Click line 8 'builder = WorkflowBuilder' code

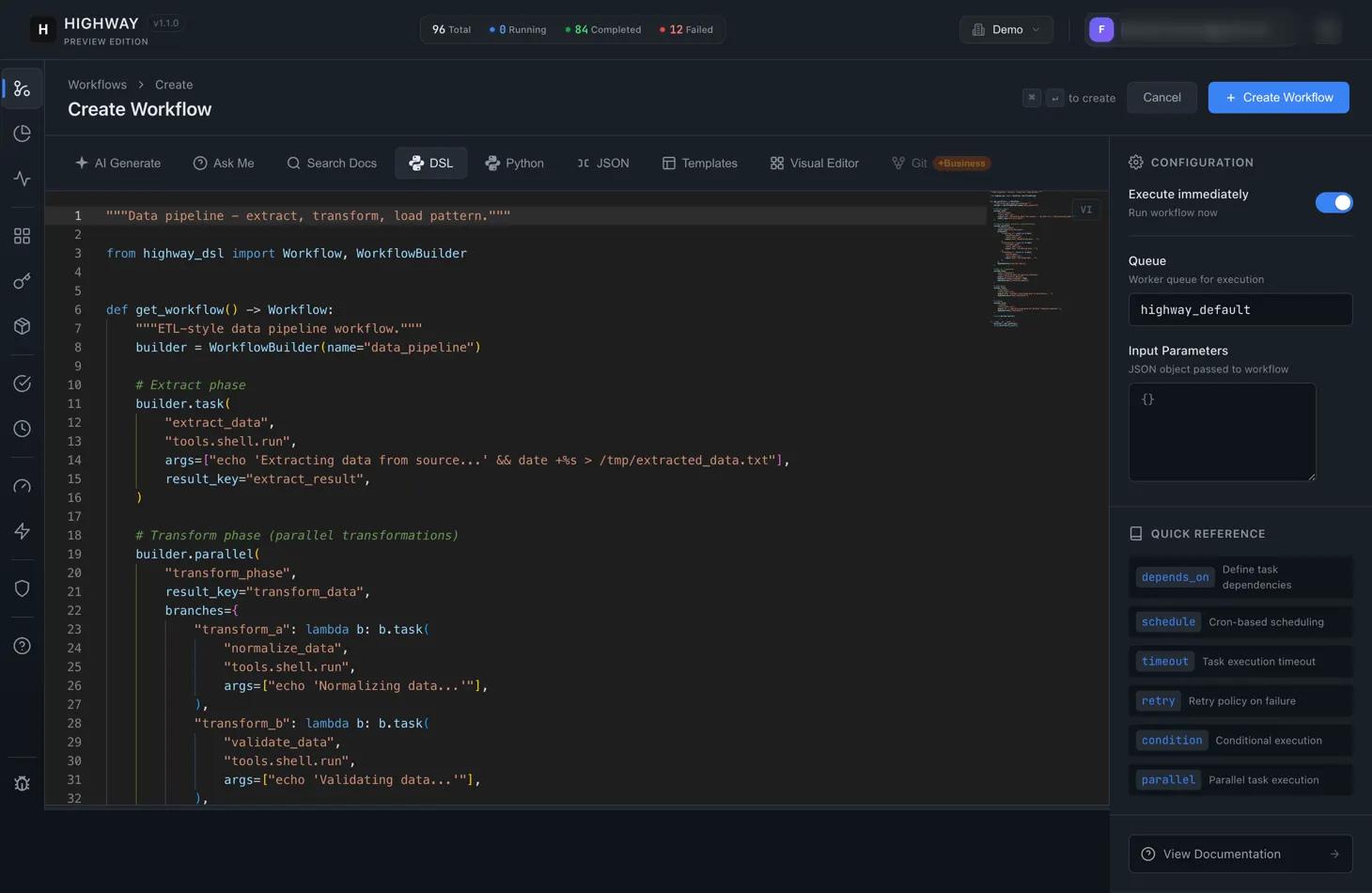point(308,348)
